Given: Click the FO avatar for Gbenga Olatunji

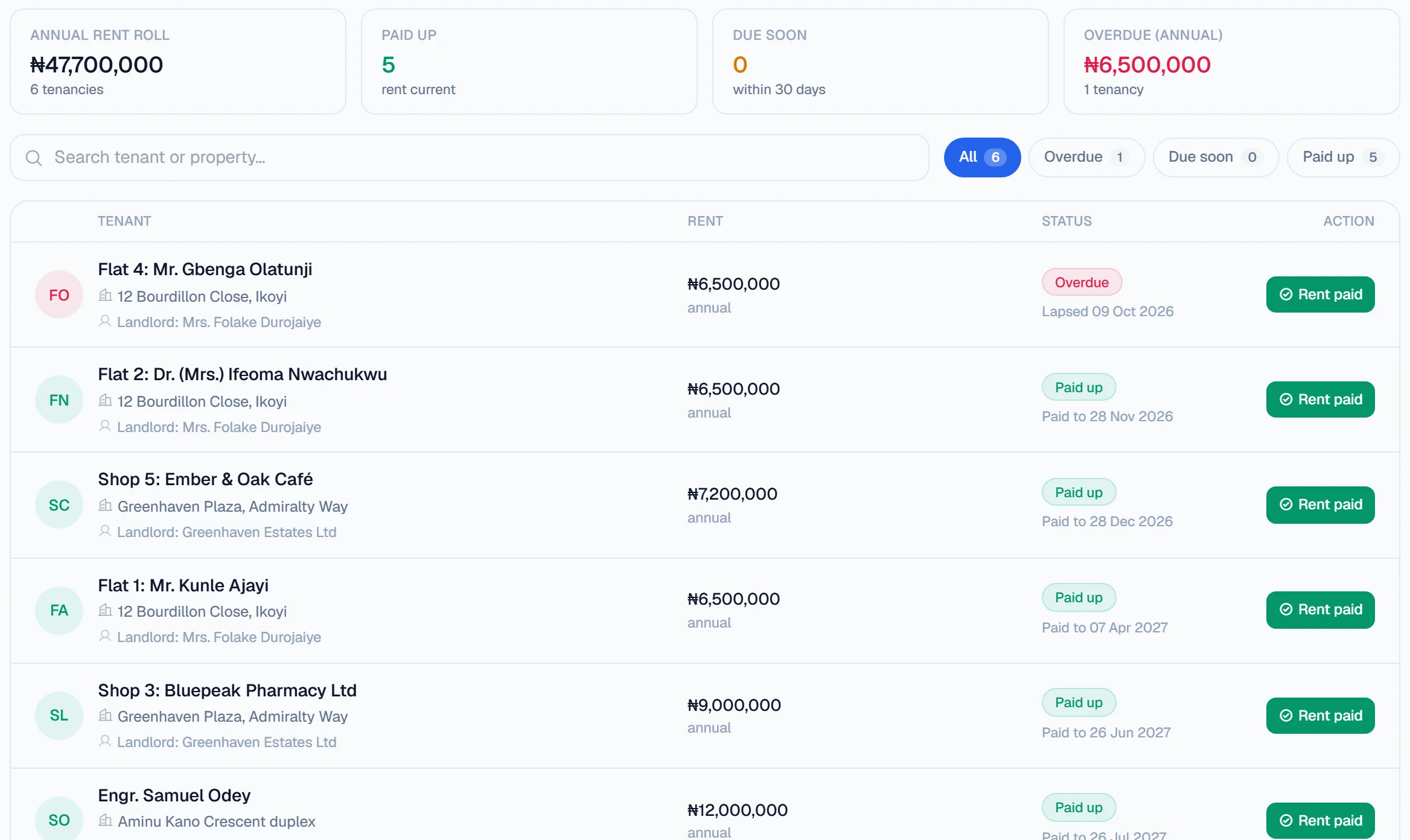Looking at the screenshot, I should (59, 294).
